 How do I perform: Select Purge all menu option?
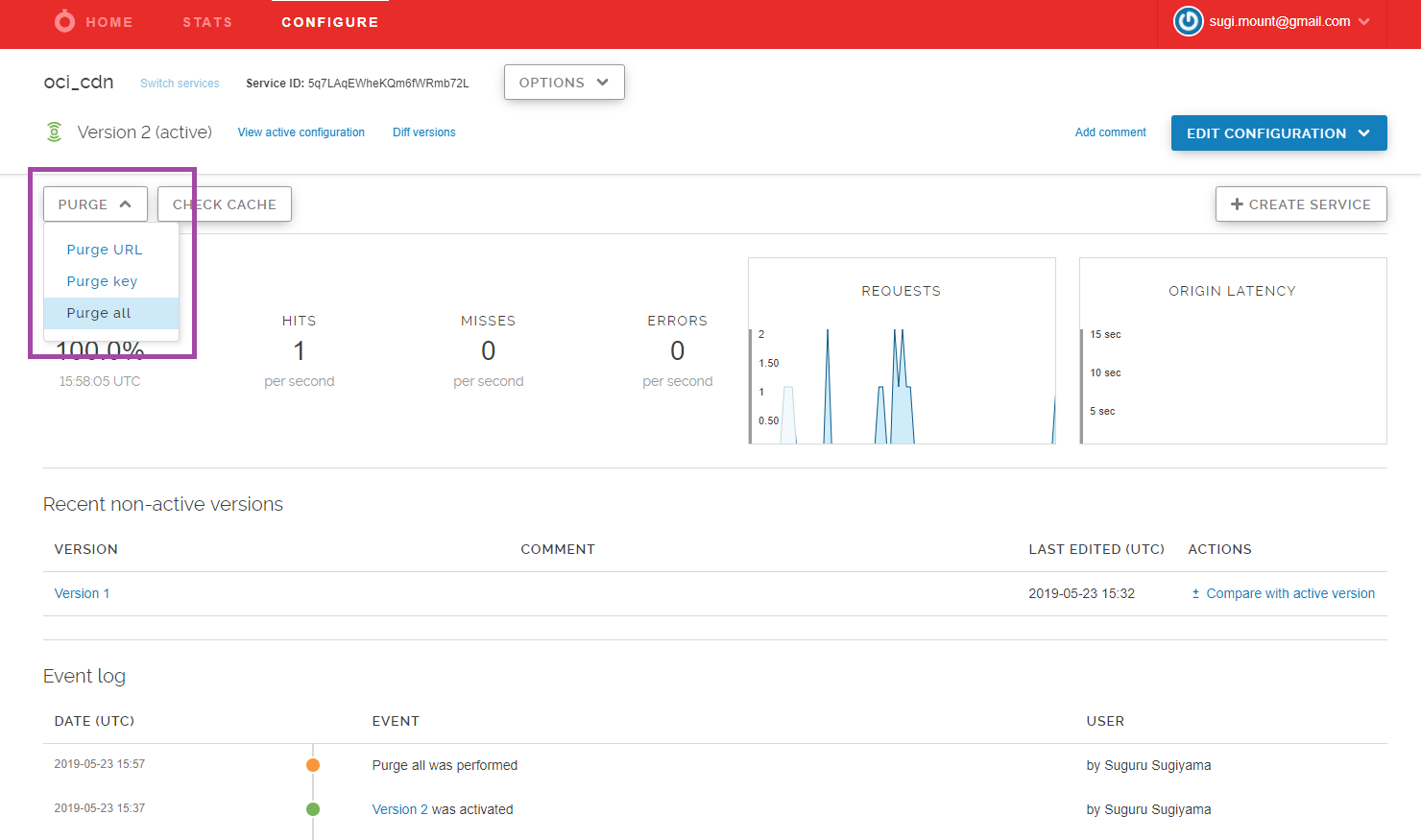111,313
